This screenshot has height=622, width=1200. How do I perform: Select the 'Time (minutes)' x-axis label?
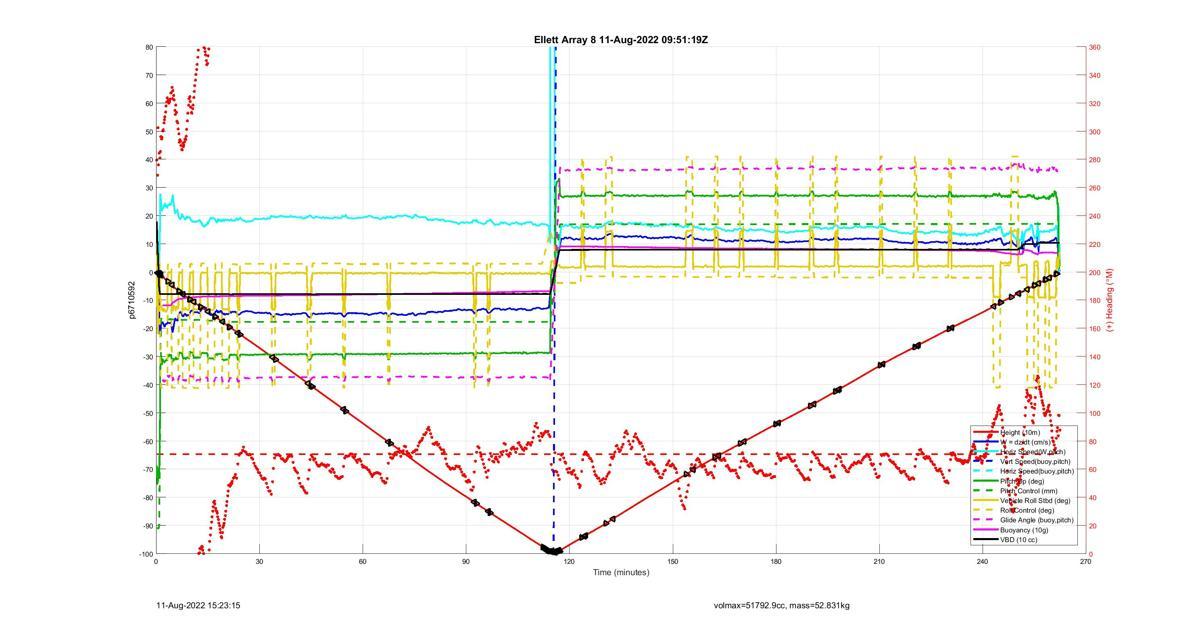click(621, 573)
